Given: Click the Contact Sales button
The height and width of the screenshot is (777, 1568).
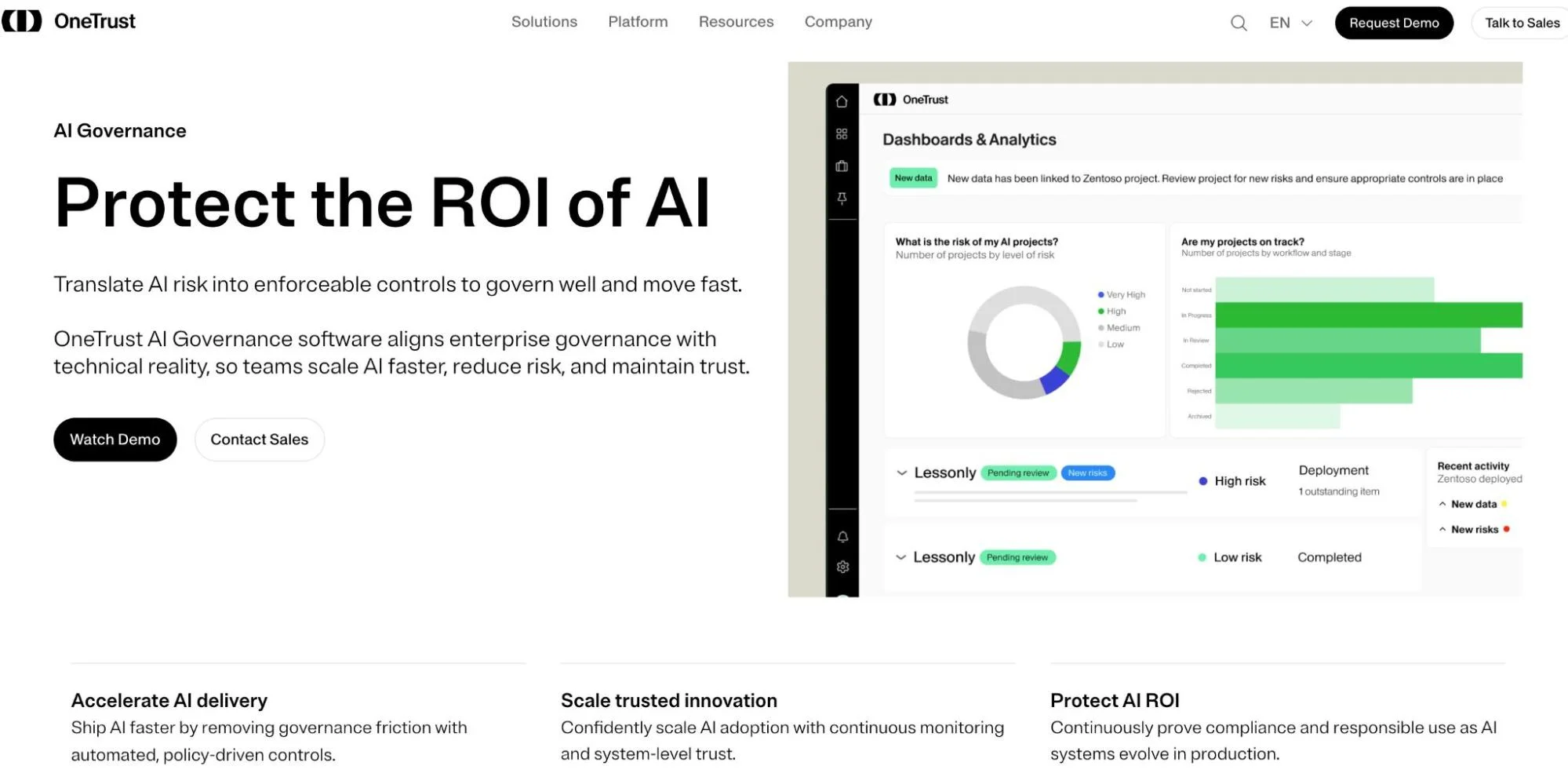Looking at the screenshot, I should (260, 440).
